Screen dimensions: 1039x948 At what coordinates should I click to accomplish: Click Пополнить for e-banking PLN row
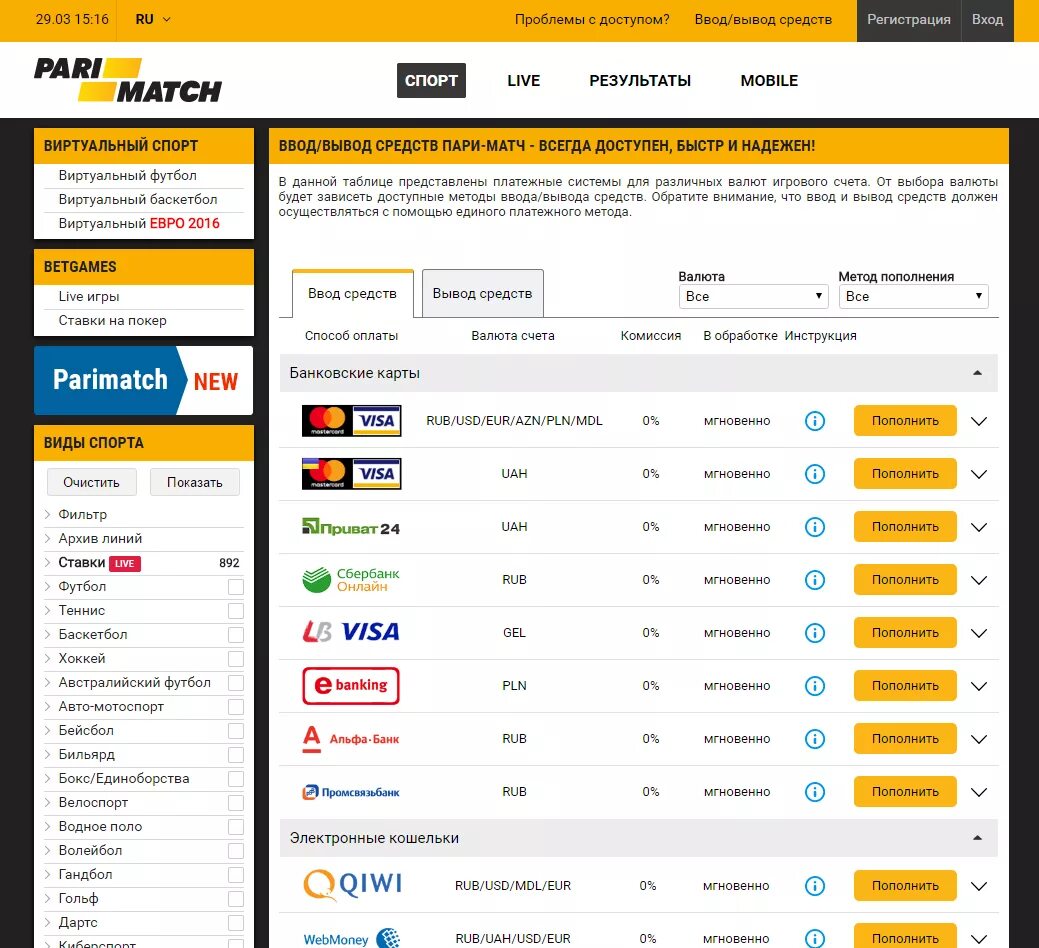pos(905,686)
